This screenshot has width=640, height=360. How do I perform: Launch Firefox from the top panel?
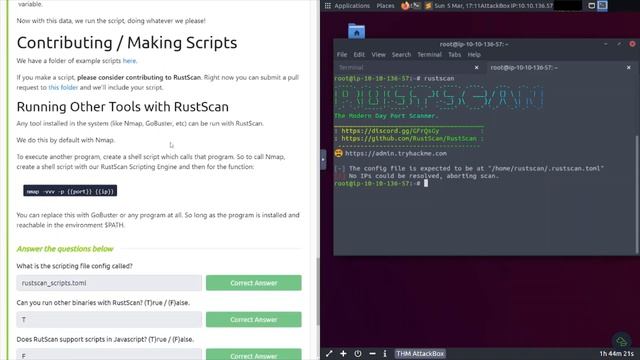pyautogui.click(x=405, y=6)
